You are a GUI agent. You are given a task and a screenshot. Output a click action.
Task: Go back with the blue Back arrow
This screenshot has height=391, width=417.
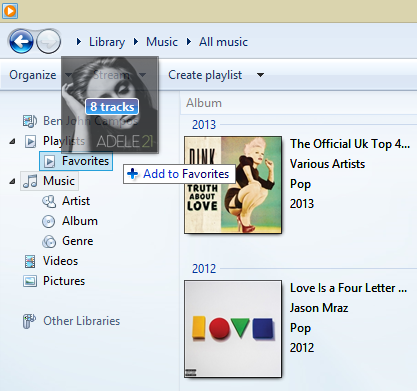pyautogui.click(x=21, y=42)
